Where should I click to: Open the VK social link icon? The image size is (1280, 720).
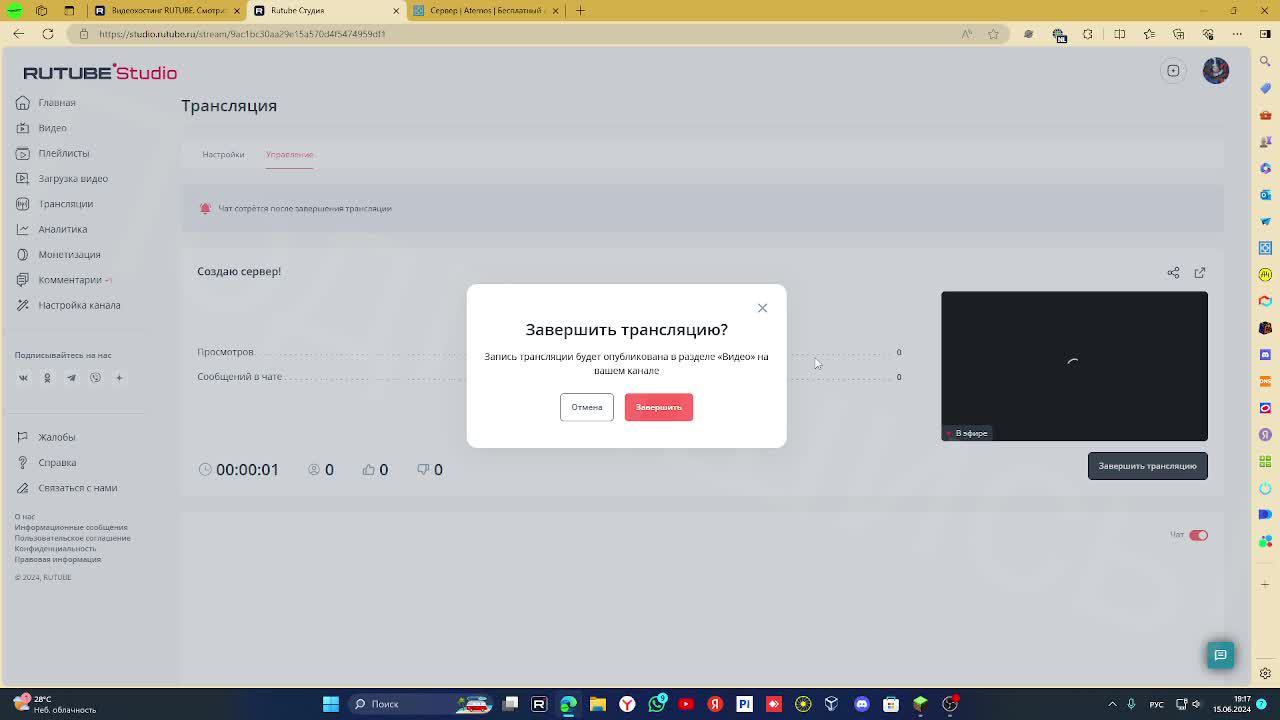[x=23, y=378]
